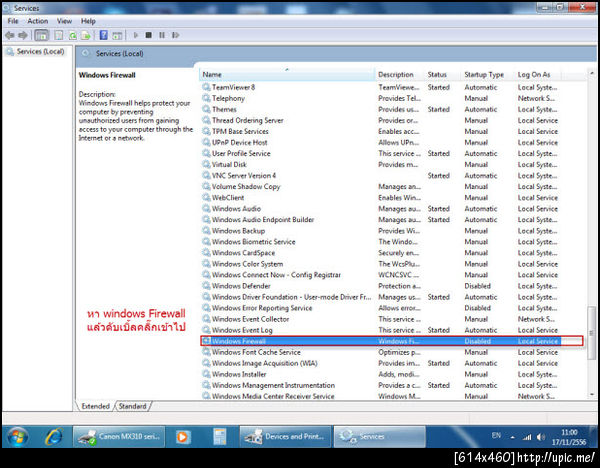Click the Windows Defender gear icon
Image resolution: width=600 pixels, height=468 pixels.
pos(206,286)
